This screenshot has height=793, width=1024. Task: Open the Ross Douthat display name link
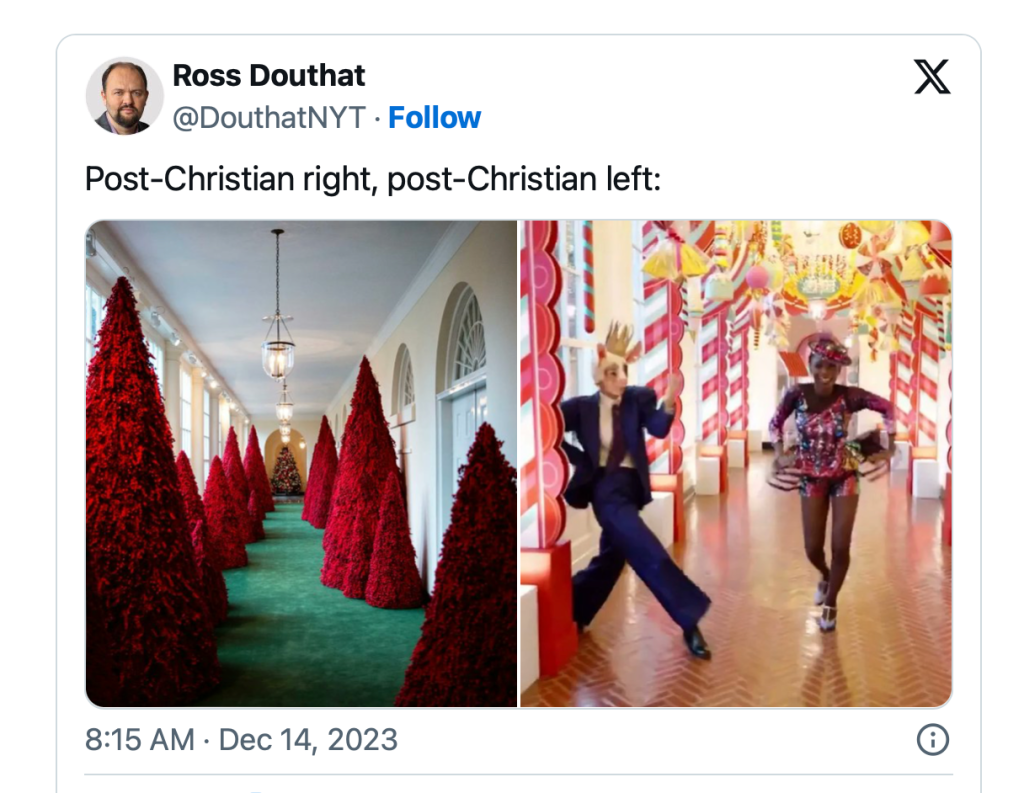pos(269,75)
